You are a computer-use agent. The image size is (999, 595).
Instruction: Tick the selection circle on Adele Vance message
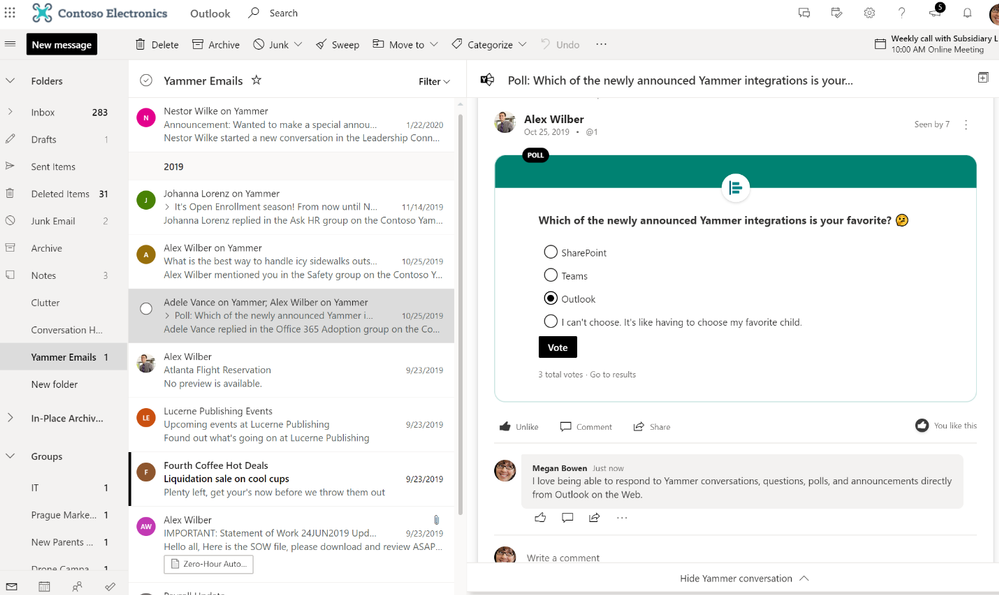(146, 308)
